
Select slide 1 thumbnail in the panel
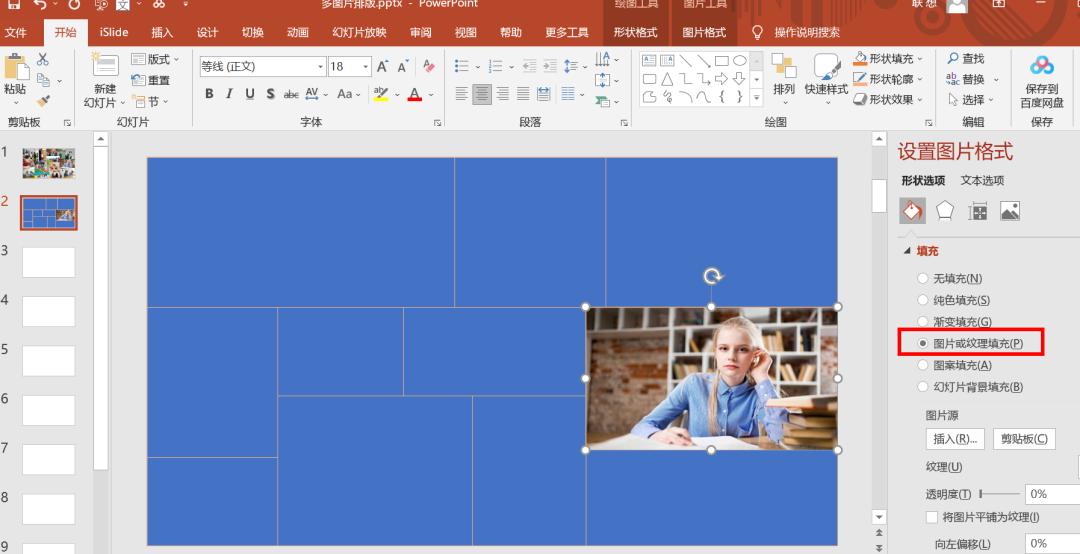tap(49, 163)
